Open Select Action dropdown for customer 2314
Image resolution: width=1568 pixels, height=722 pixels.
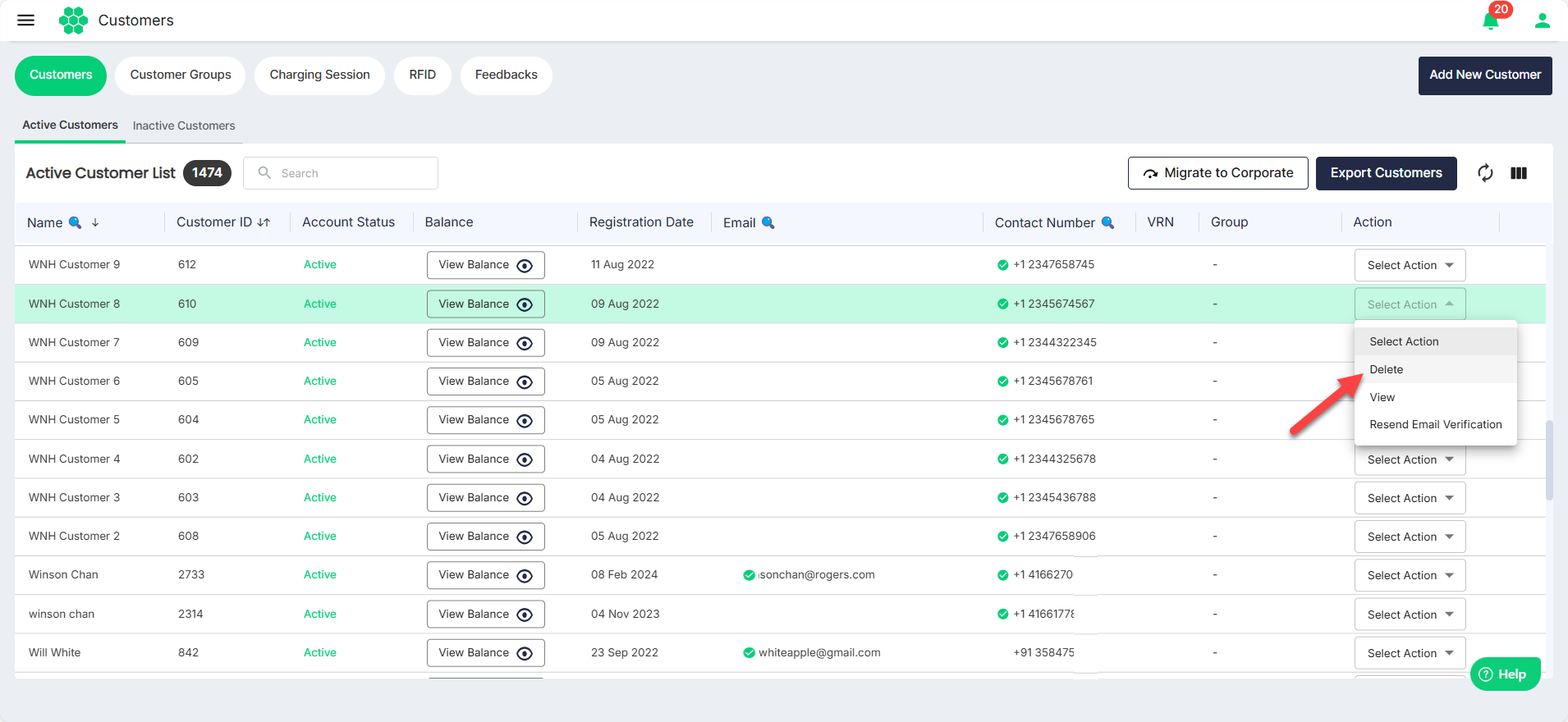[x=1410, y=615]
